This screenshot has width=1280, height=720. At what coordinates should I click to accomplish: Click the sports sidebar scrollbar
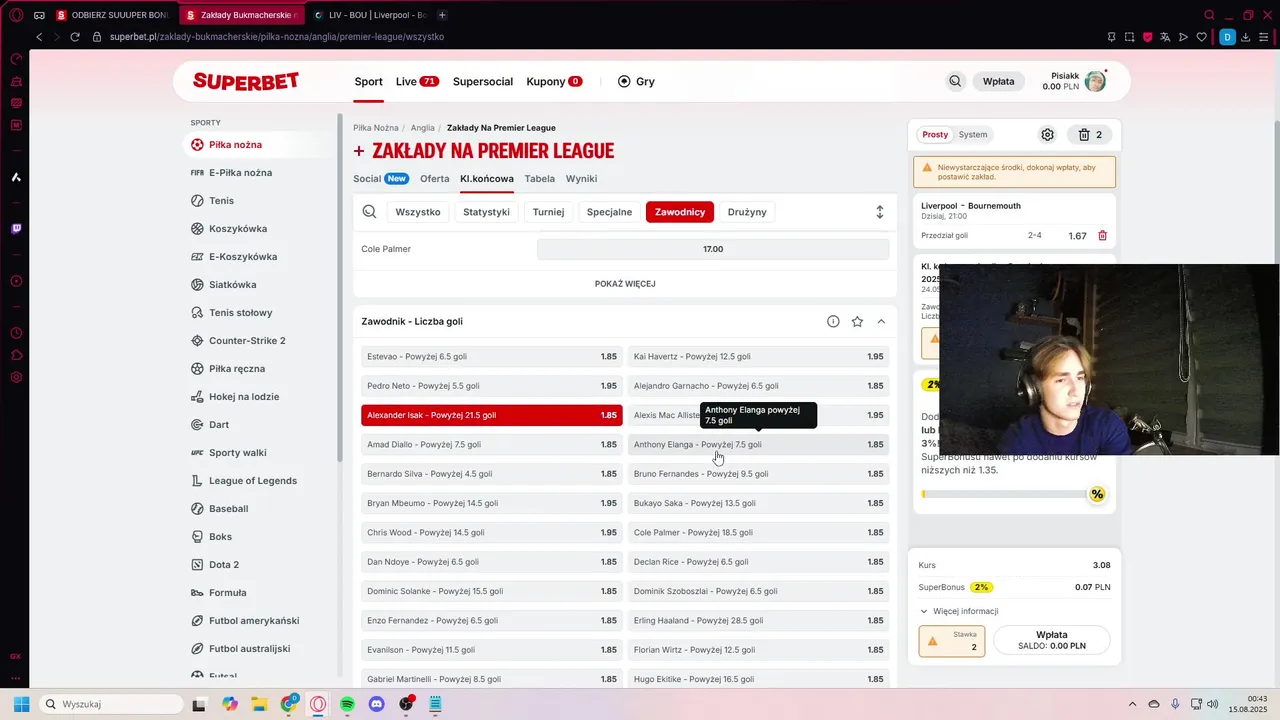pyautogui.click(x=340, y=290)
